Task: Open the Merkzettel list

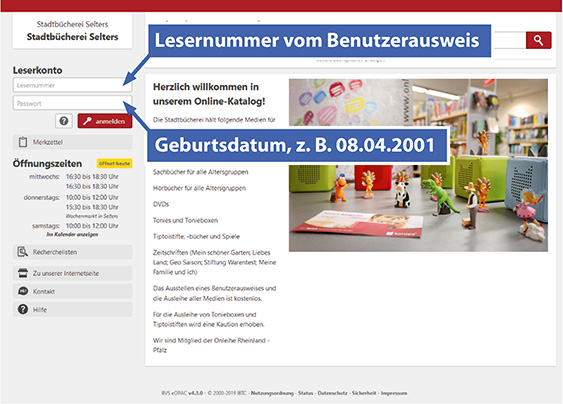Action: [72, 142]
